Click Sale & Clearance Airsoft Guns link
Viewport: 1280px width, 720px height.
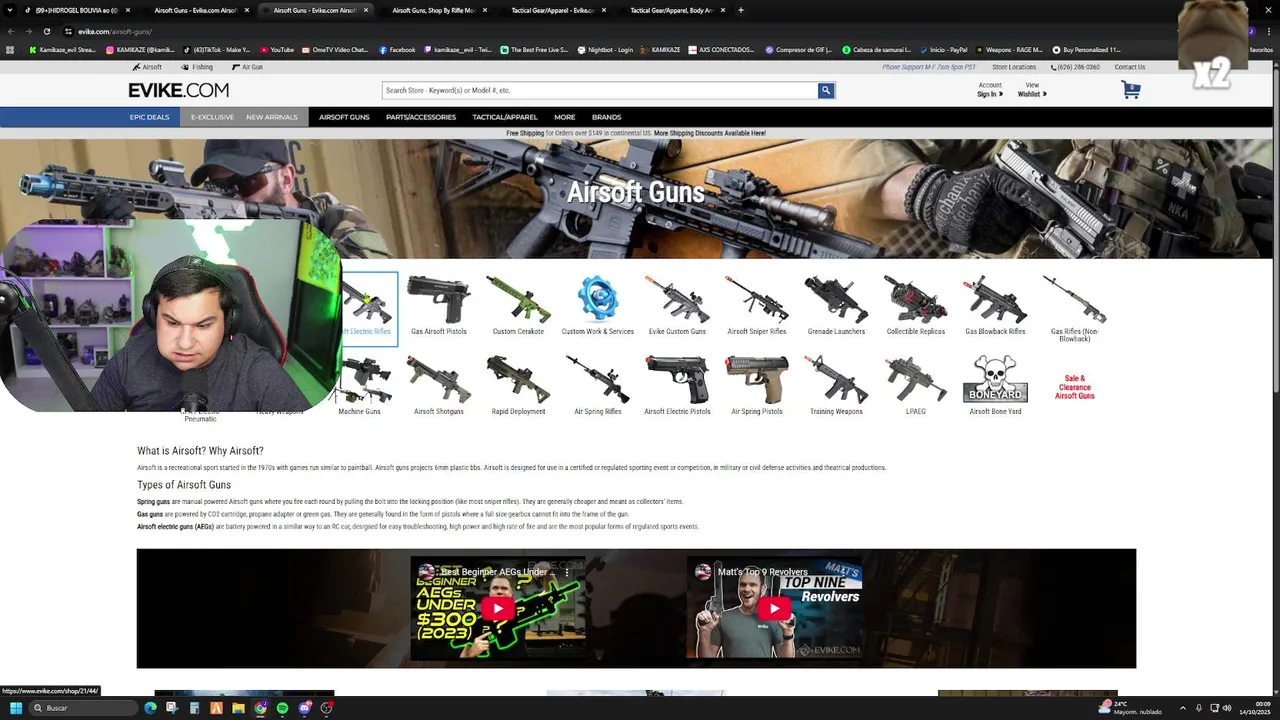(1075, 387)
